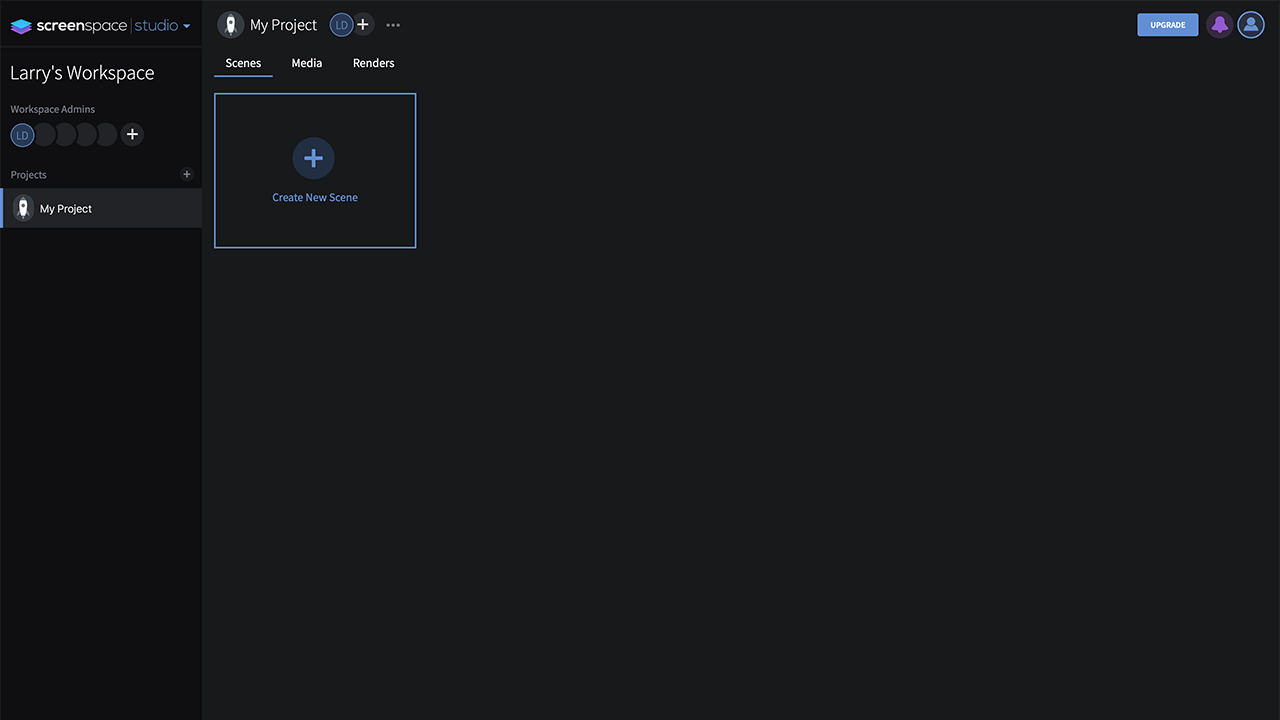The height and width of the screenshot is (720, 1280).
Task: Open the notifications bell
Action: [1219, 25]
